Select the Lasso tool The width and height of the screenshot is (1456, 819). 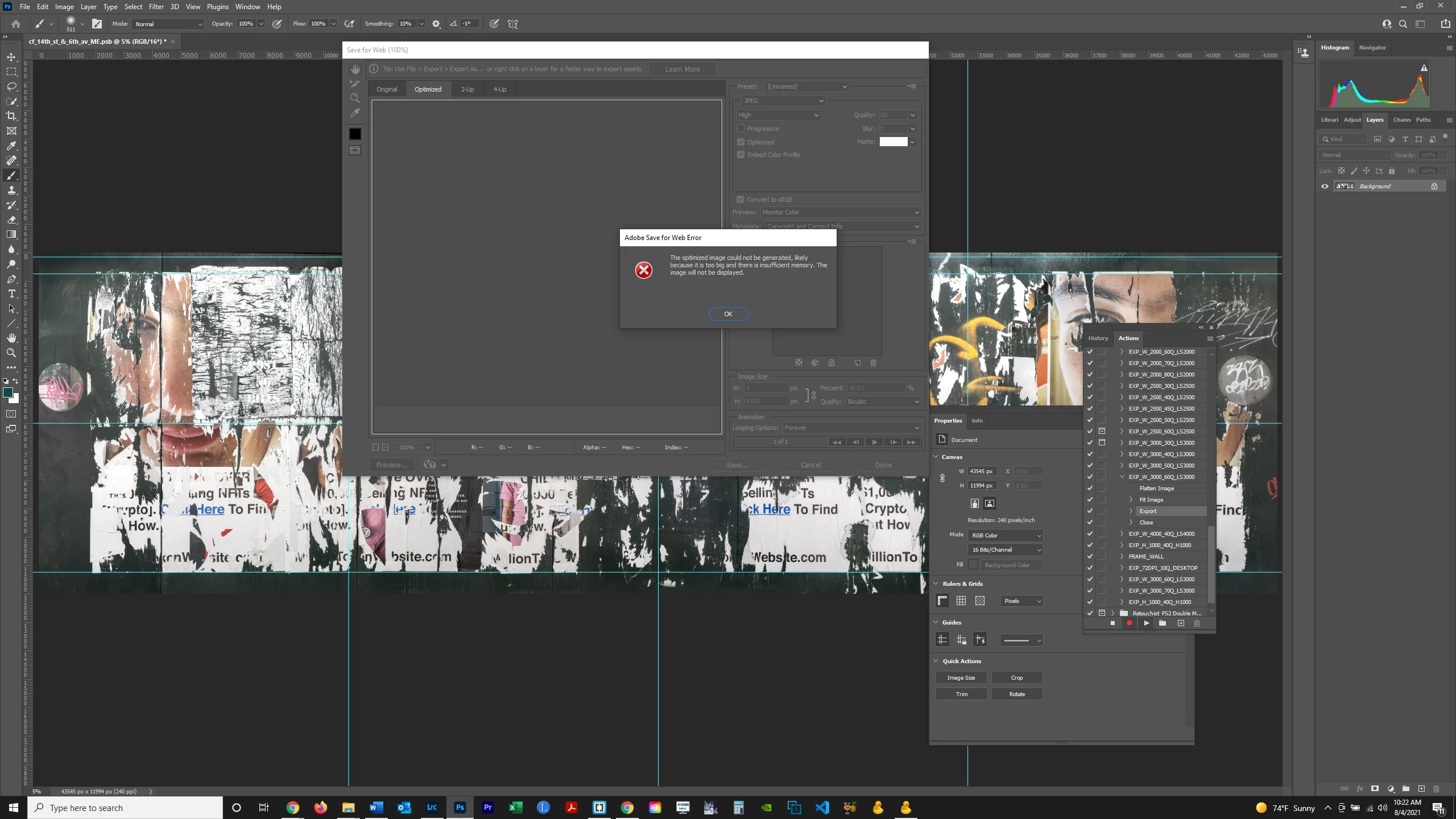(x=11, y=86)
